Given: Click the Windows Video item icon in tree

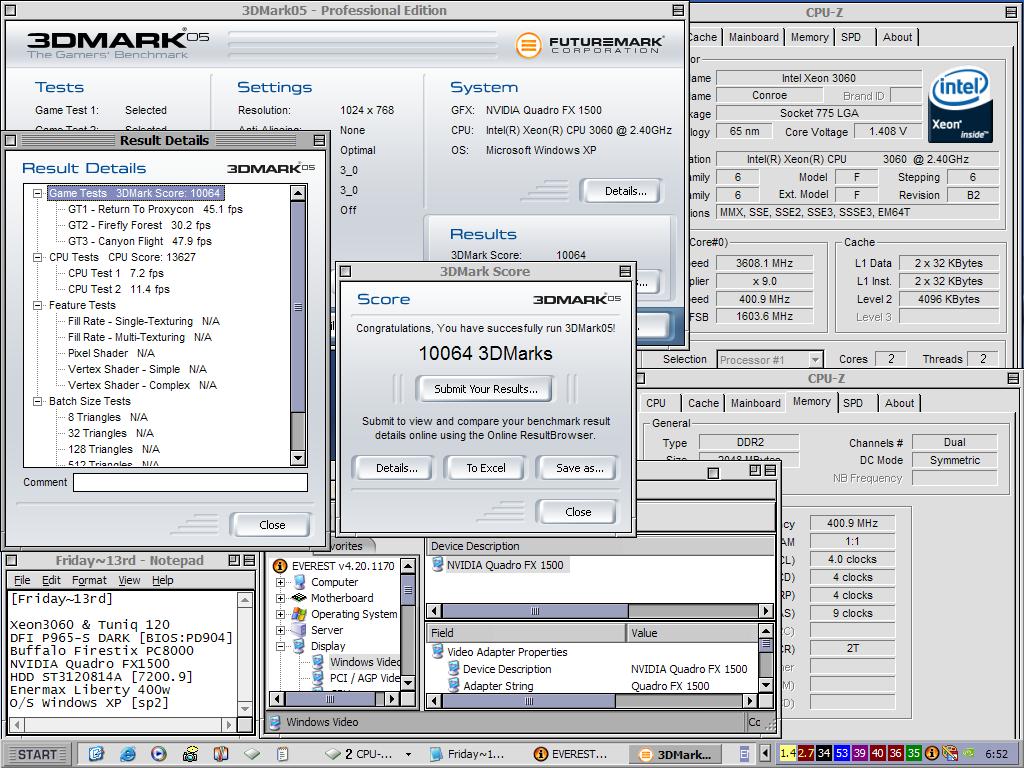Looking at the screenshot, I should click(x=318, y=662).
